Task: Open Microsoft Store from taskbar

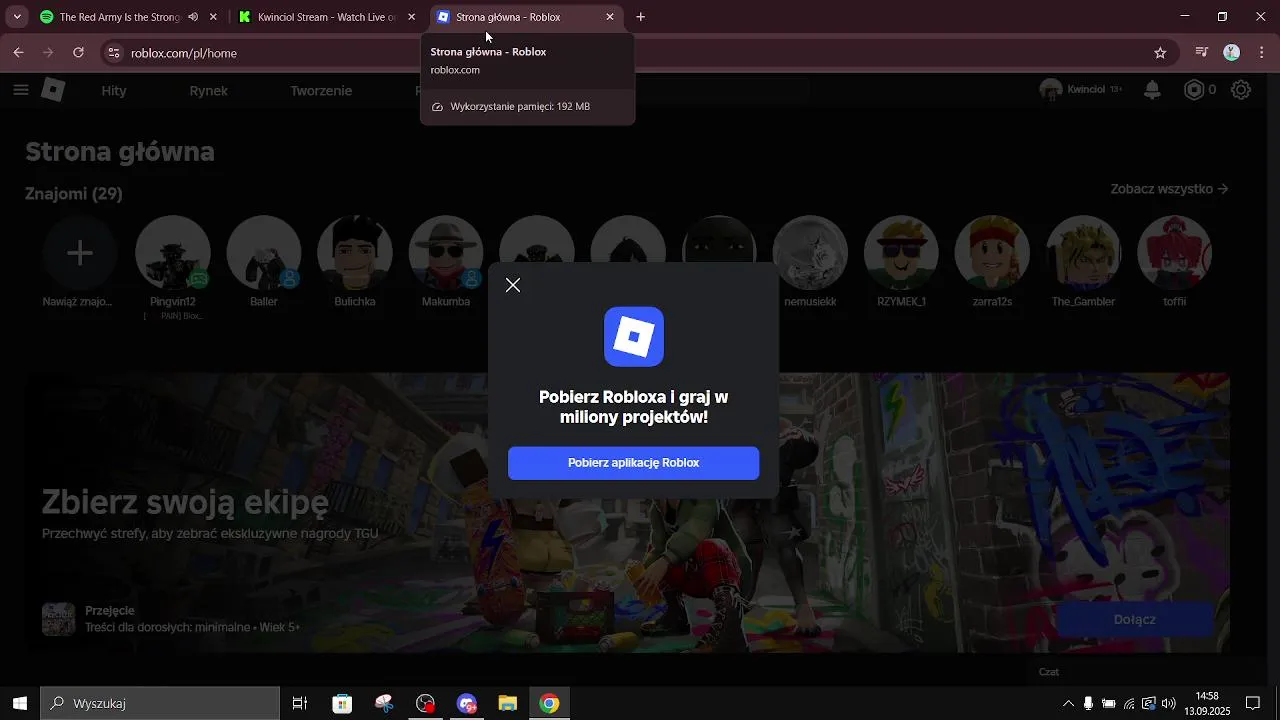Action: pyautogui.click(x=342, y=703)
